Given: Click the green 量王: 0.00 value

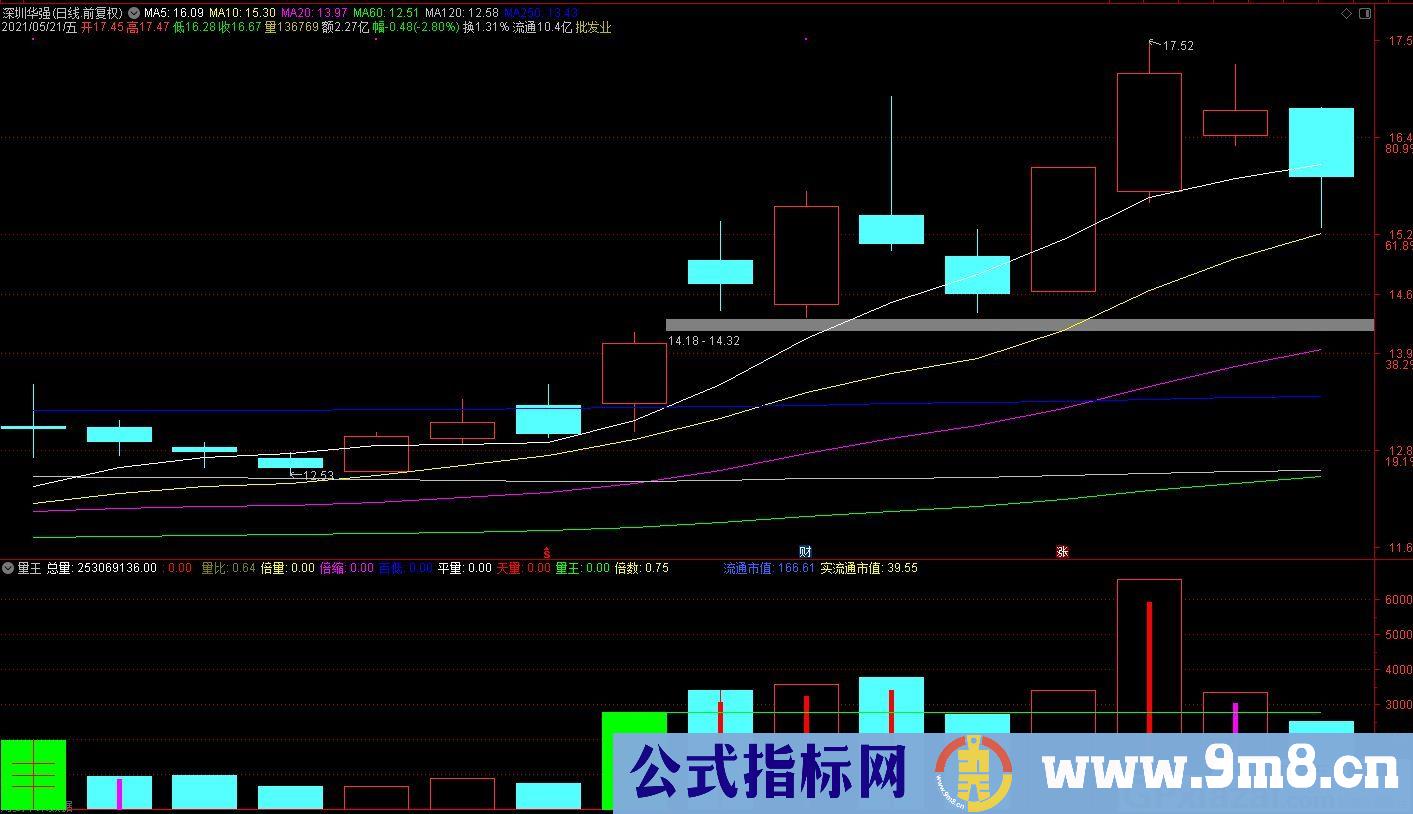Looking at the screenshot, I should pos(583,568).
